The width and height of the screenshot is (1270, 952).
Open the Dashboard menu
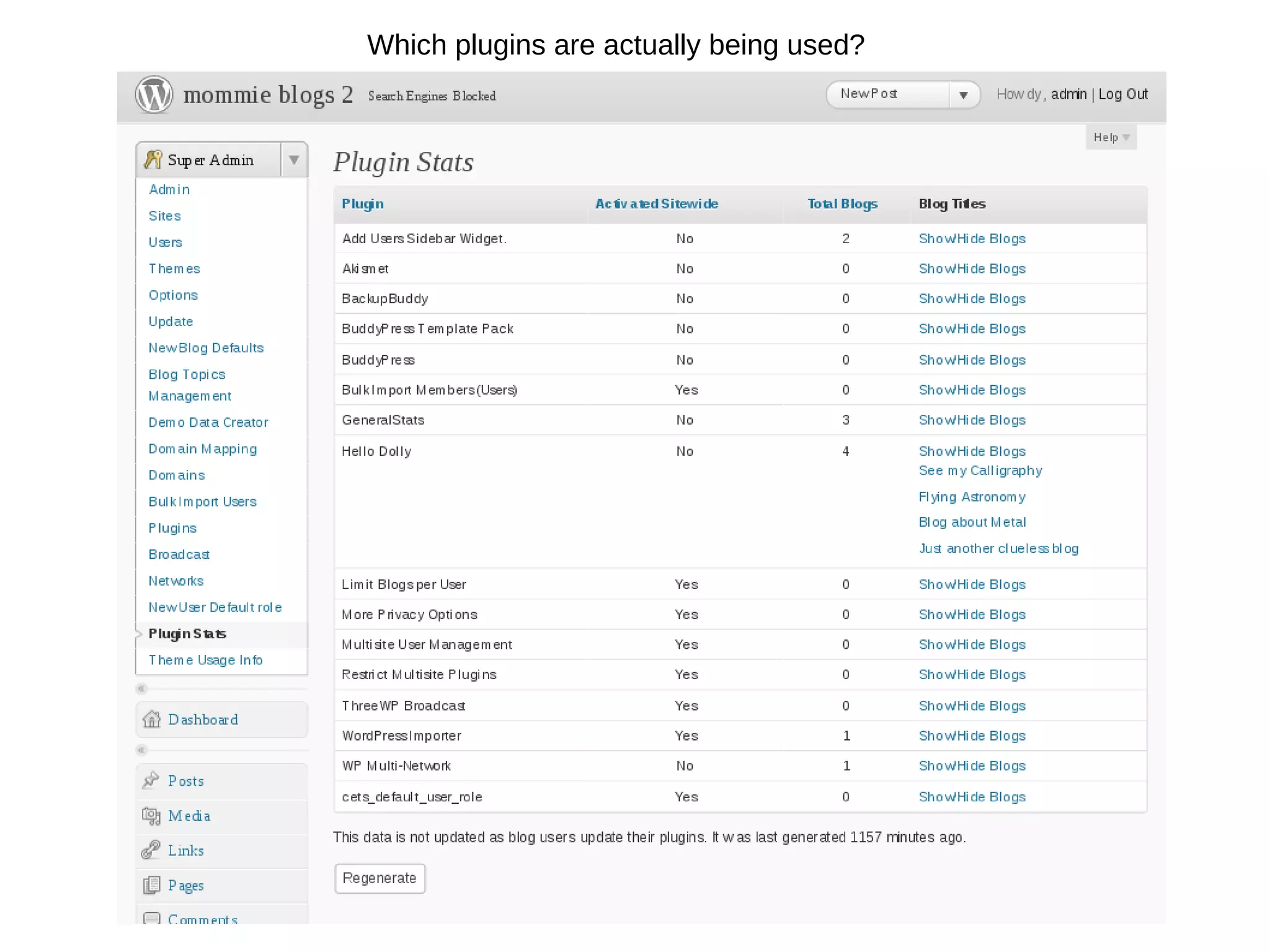pos(203,719)
